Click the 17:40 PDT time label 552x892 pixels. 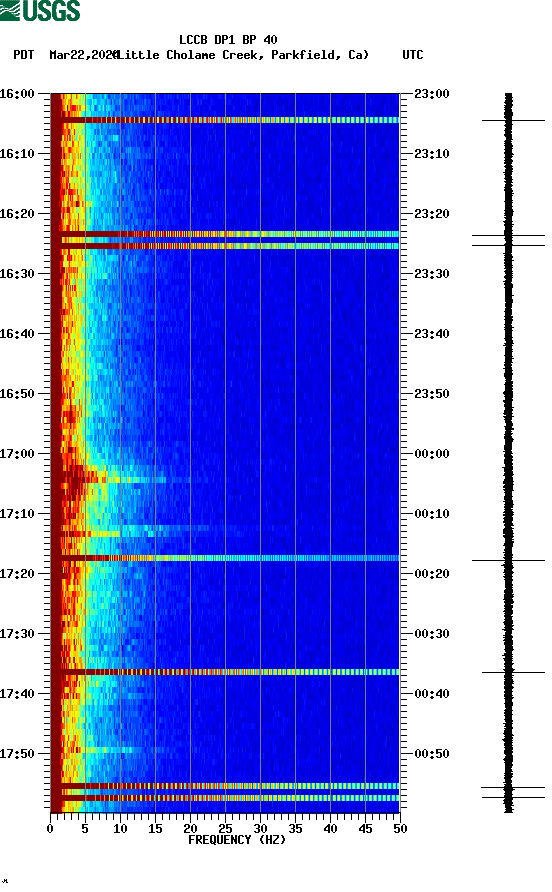pos(17,694)
